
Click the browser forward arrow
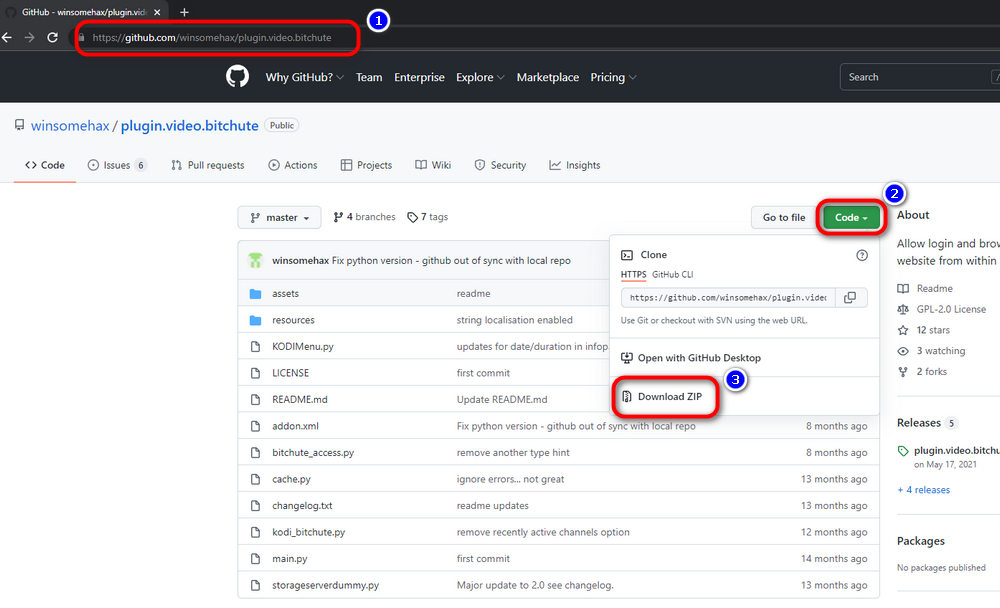(29, 38)
